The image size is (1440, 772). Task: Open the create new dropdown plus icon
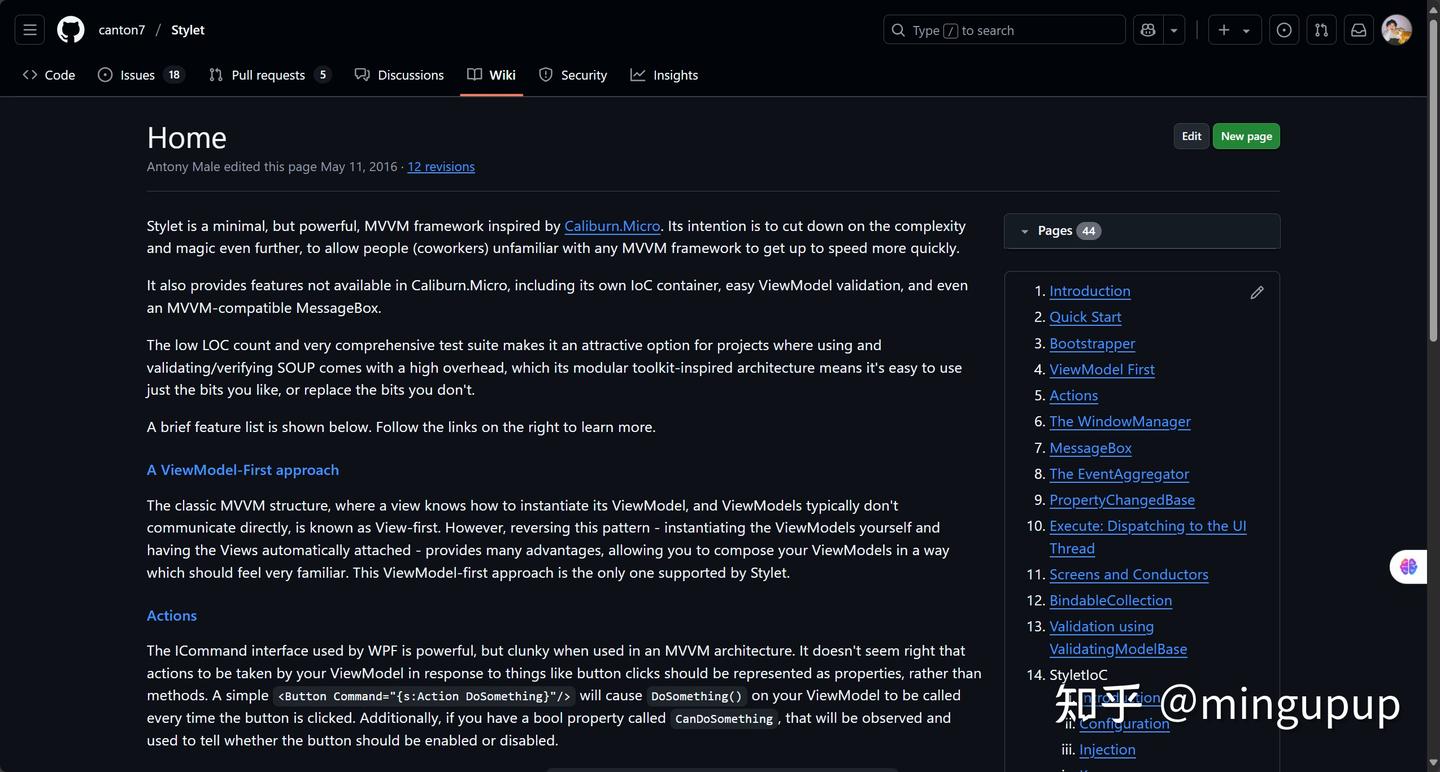pos(1223,29)
